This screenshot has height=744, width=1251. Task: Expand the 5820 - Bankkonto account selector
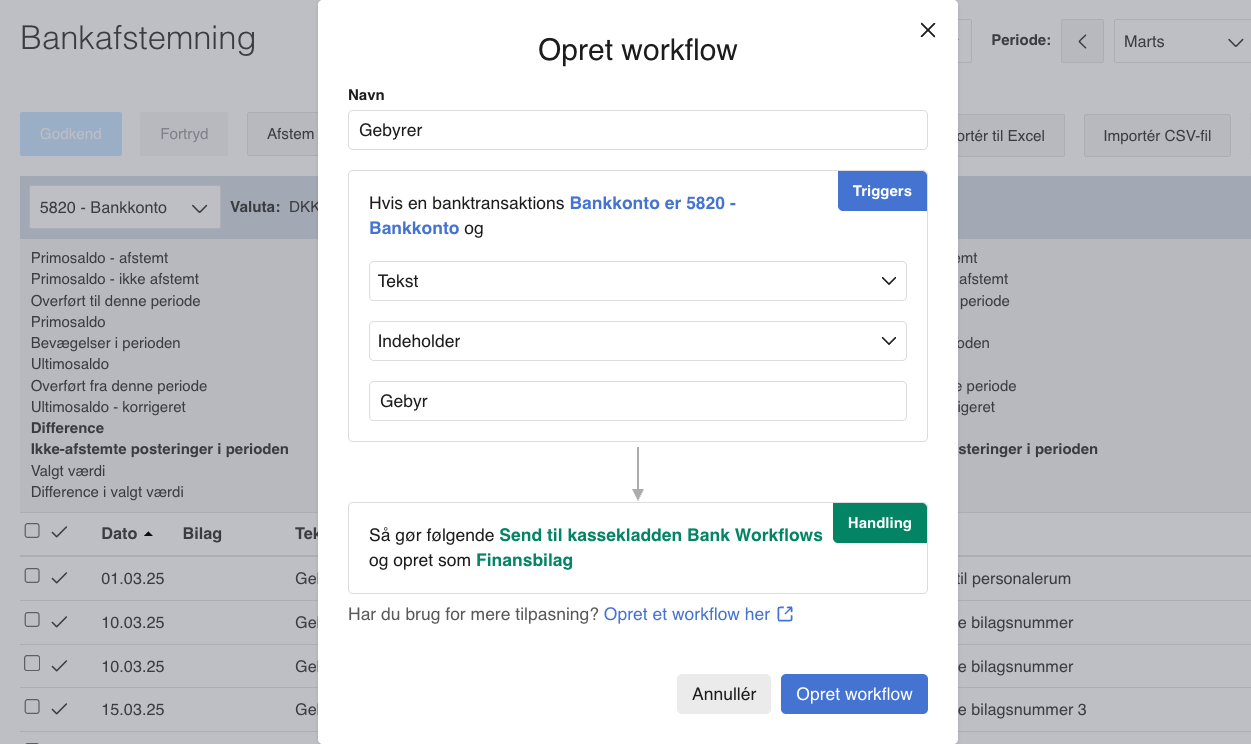(124, 208)
